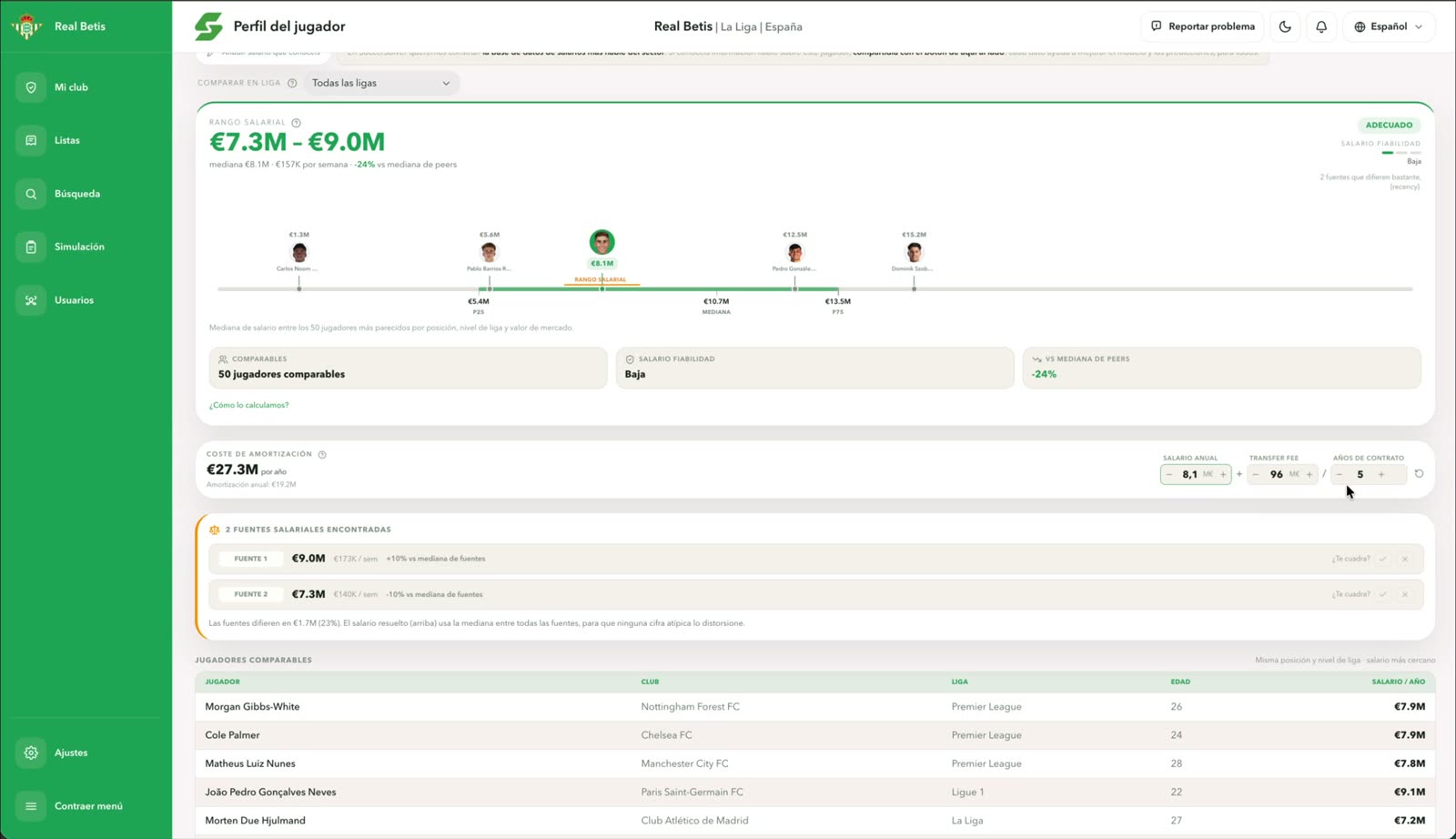Open the Español language dropdown
Viewport: 1456px width, 839px height.
point(1389,26)
